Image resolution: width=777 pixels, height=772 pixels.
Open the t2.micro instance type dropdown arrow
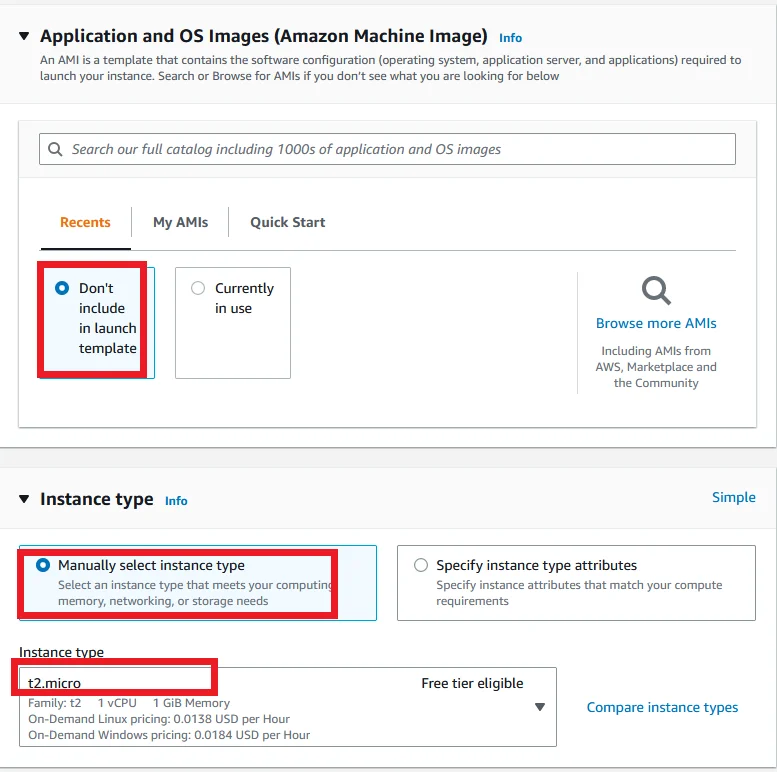pyautogui.click(x=540, y=707)
